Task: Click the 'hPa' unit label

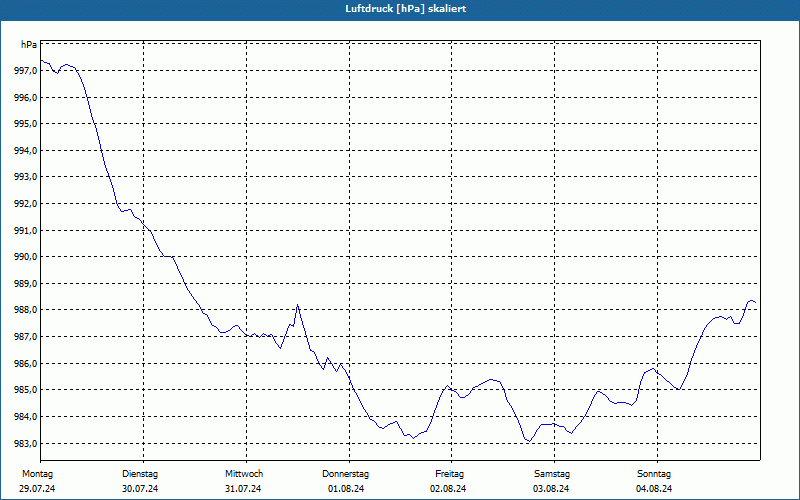Action: pyautogui.click(x=29, y=45)
